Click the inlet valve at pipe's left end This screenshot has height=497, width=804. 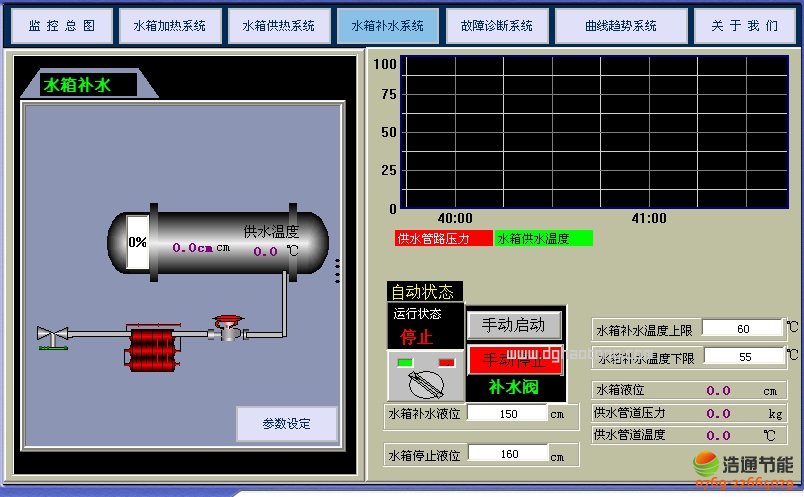[x=49, y=336]
